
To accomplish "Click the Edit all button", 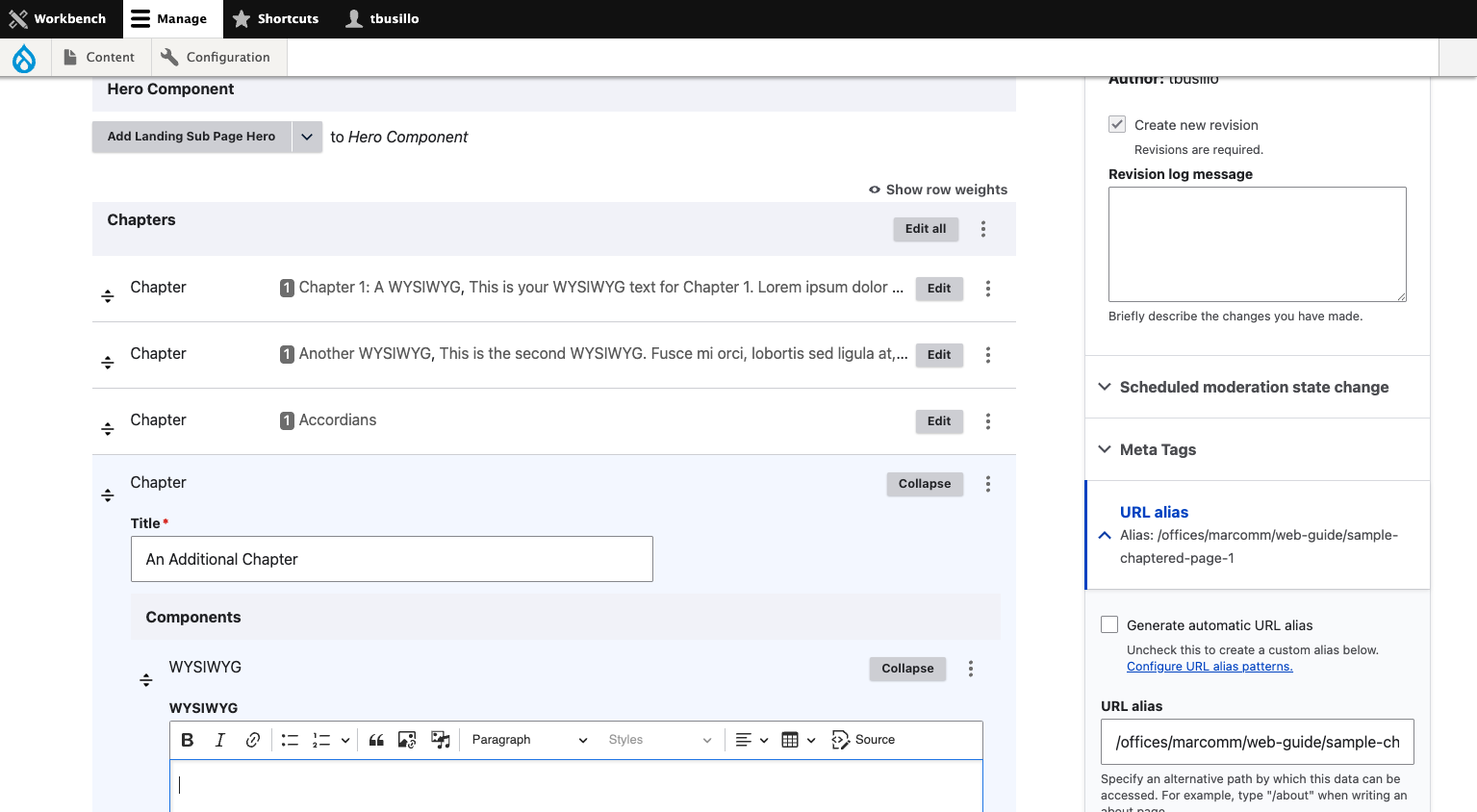I will point(926,229).
